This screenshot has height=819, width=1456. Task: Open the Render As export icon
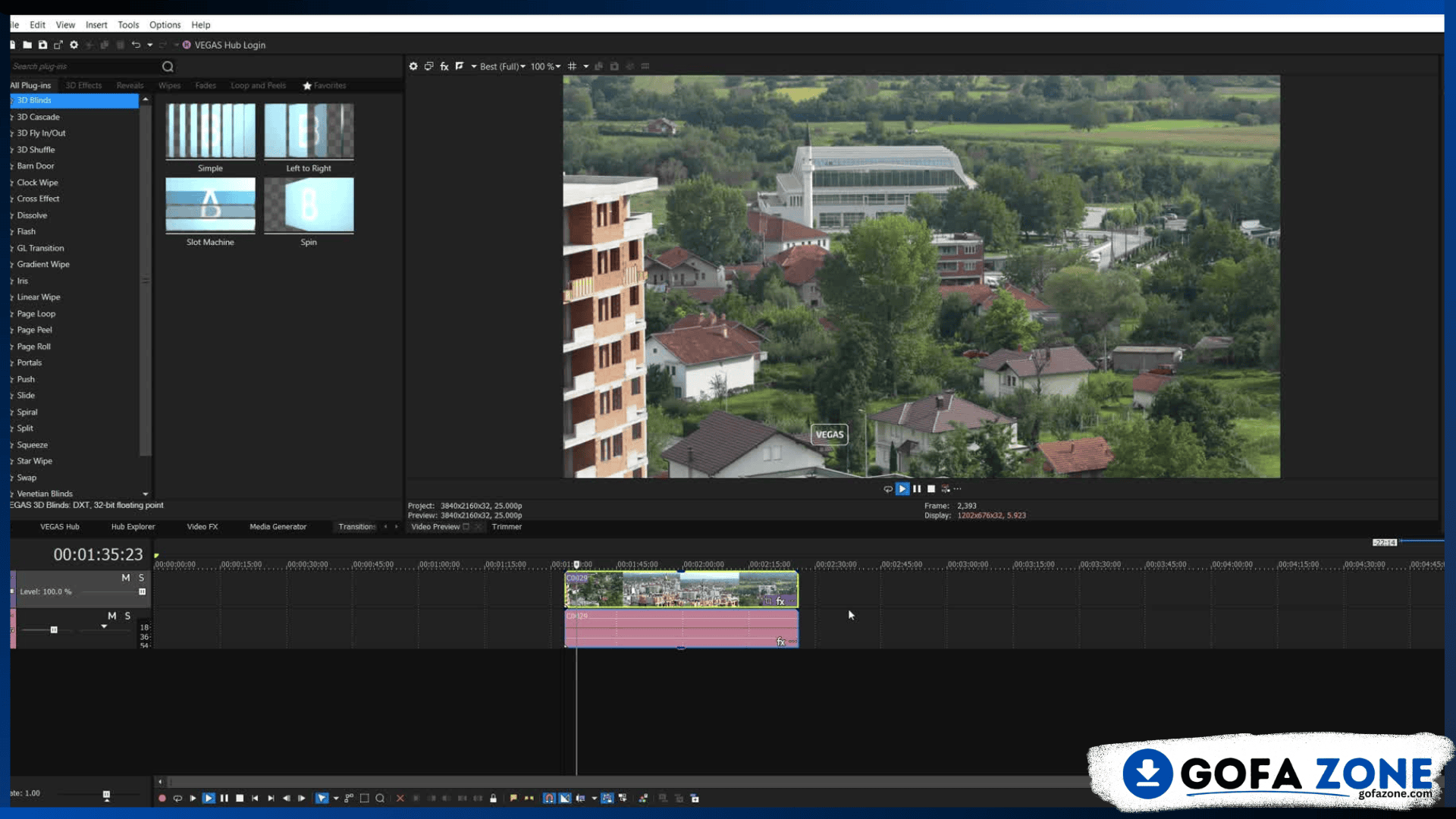[x=58, y=45]
